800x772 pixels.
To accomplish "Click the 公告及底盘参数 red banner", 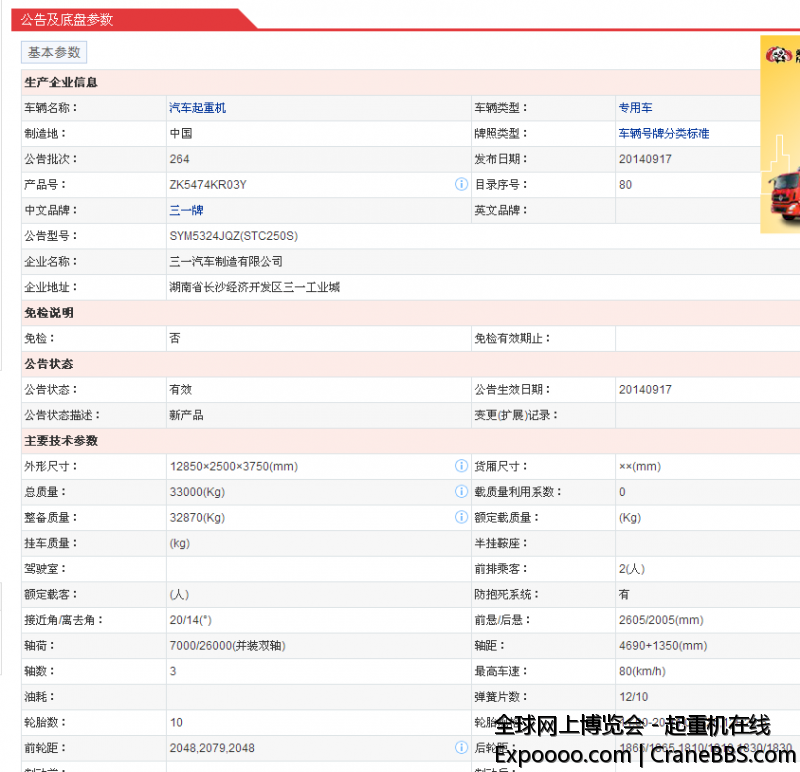I will 66,18.
